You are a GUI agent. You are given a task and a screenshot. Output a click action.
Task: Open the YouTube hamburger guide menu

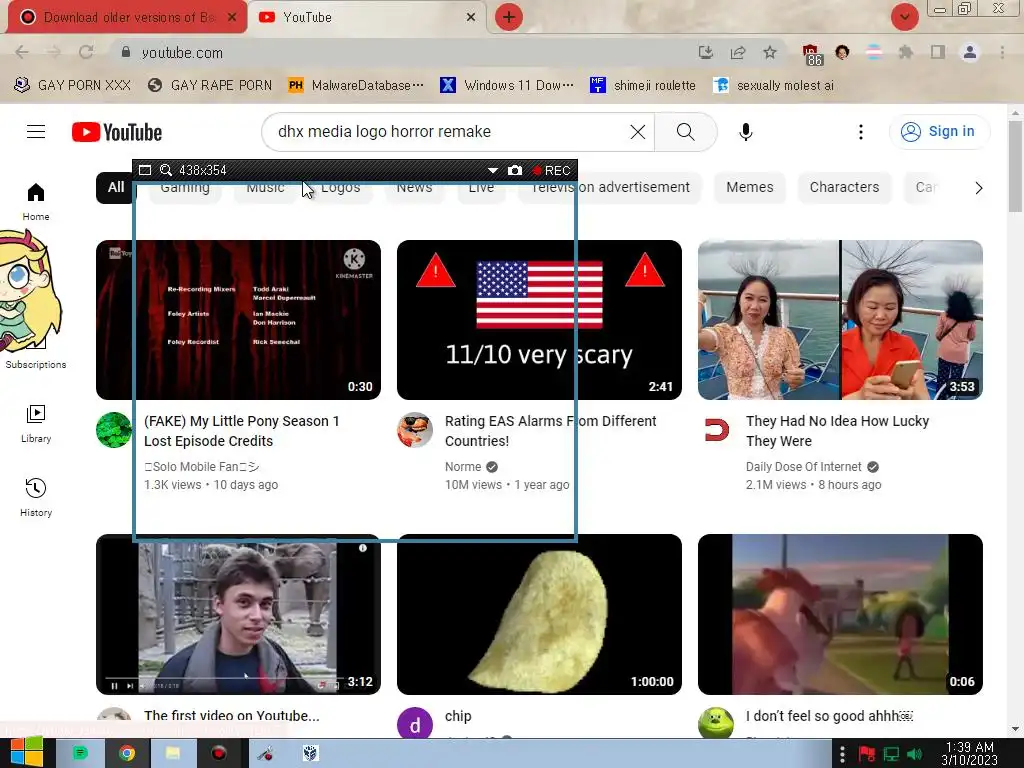tap(36, 132)
